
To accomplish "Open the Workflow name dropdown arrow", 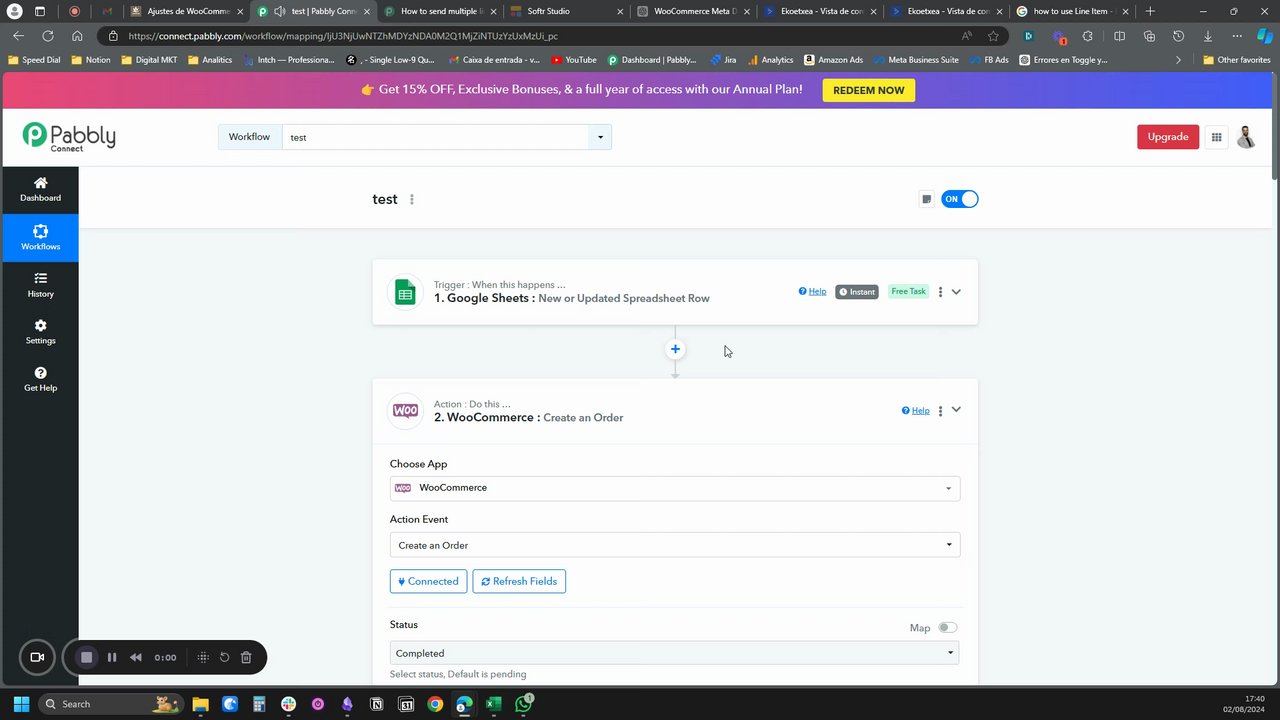I will pyautogui.click(x=601, y=138).
